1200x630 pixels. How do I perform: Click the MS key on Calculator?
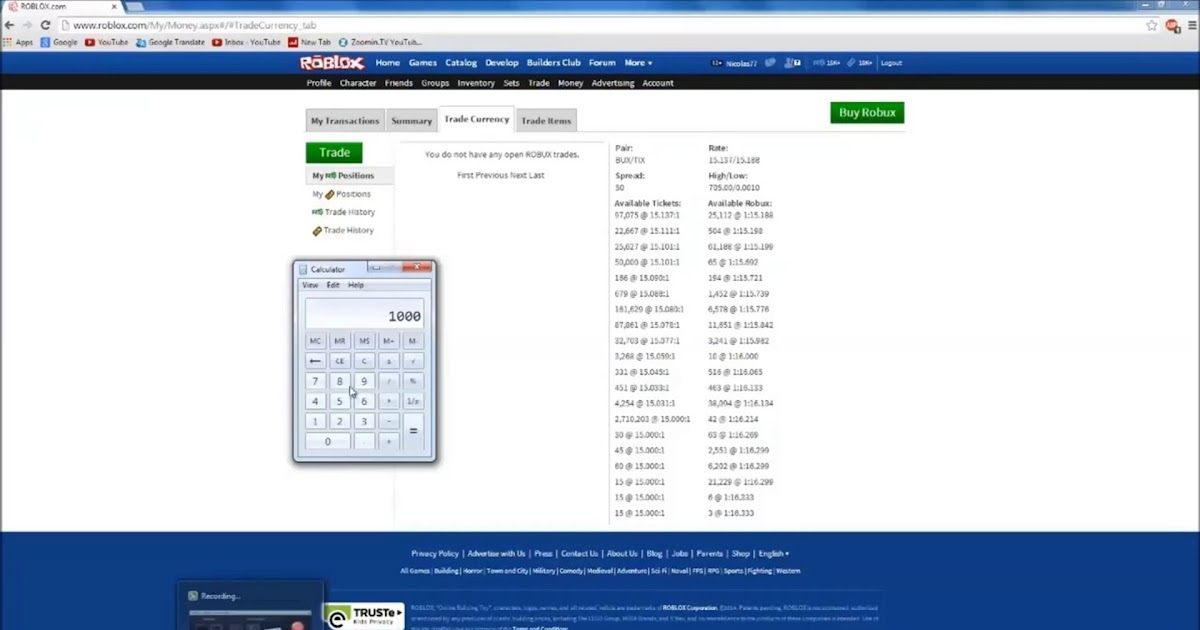pyautogui.click(x=364, y=341)
